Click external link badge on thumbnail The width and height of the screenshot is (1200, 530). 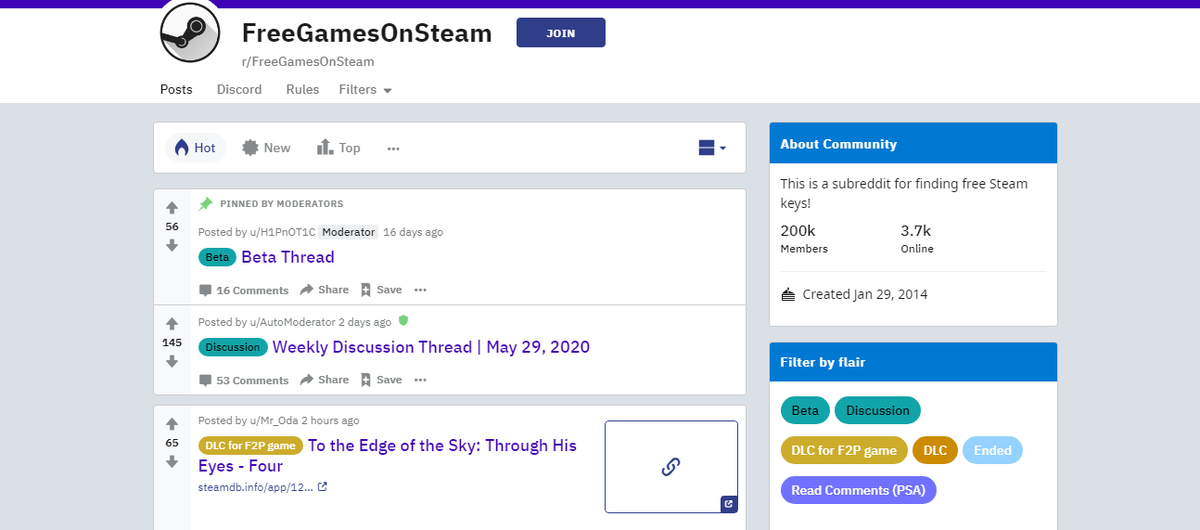pyautogui.click(x=728, y=504)
